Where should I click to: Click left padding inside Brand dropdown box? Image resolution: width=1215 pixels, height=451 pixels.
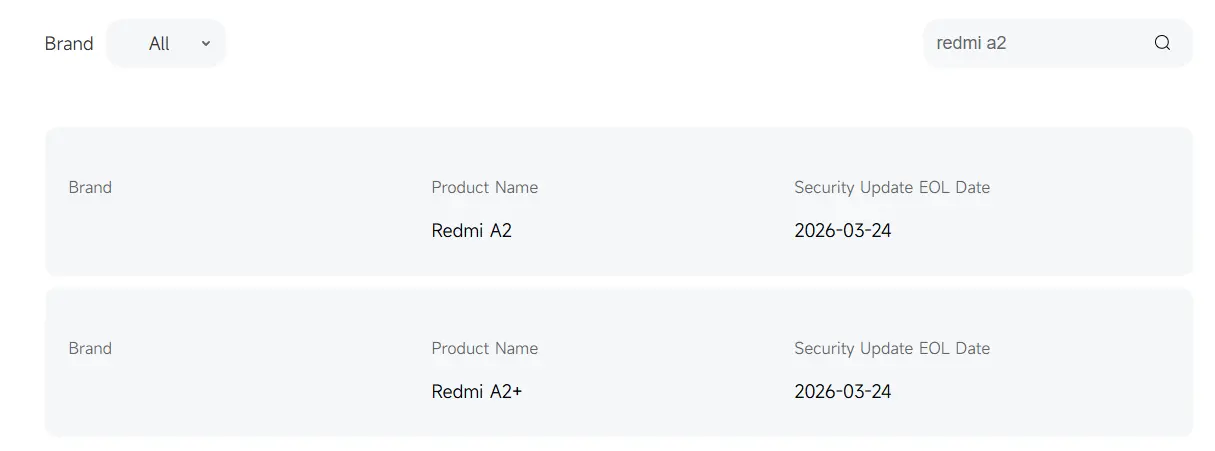click(x=124, y=43)
